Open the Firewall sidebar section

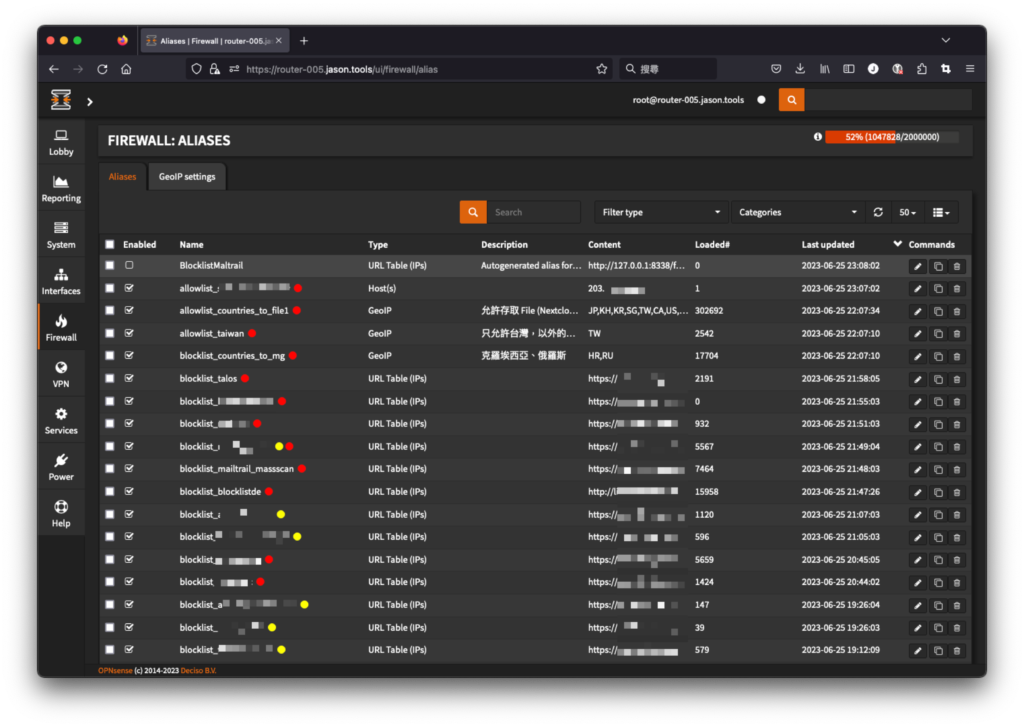61,328
